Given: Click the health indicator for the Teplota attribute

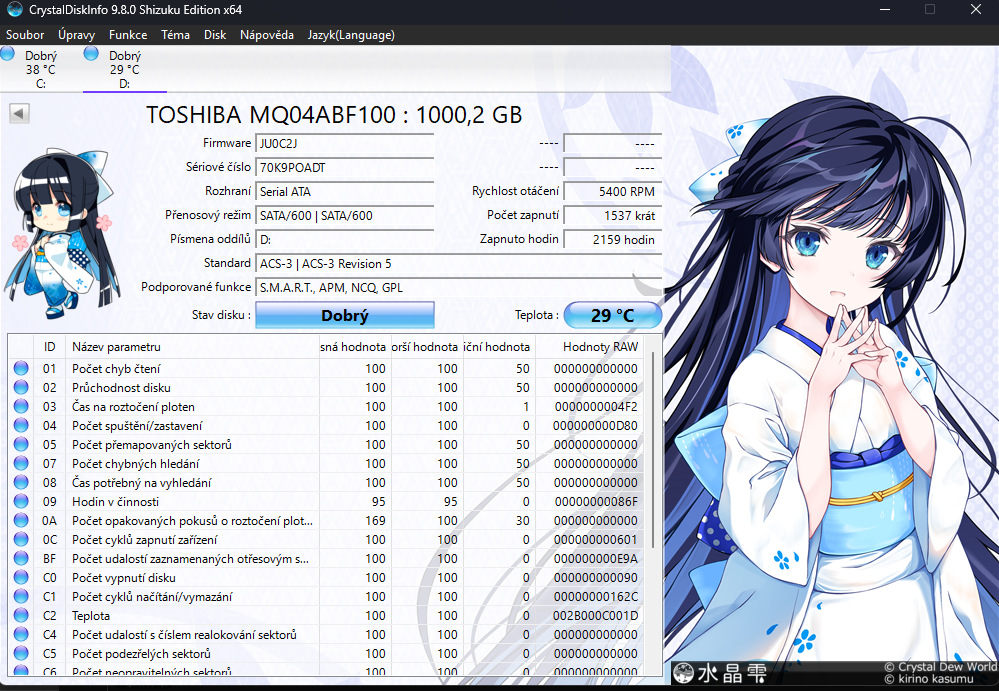Looking at the screenshot, I should click(21, 616).
